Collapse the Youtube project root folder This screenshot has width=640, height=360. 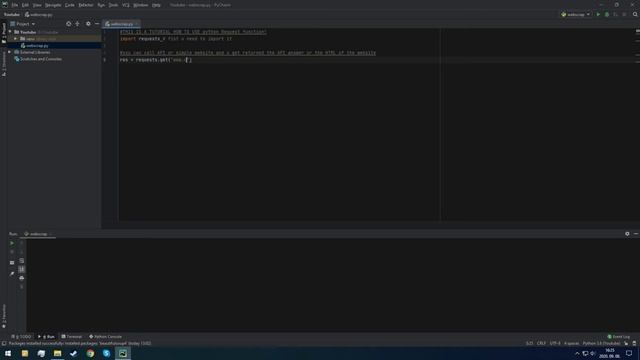pyautogui.click(x=10, y=32)
